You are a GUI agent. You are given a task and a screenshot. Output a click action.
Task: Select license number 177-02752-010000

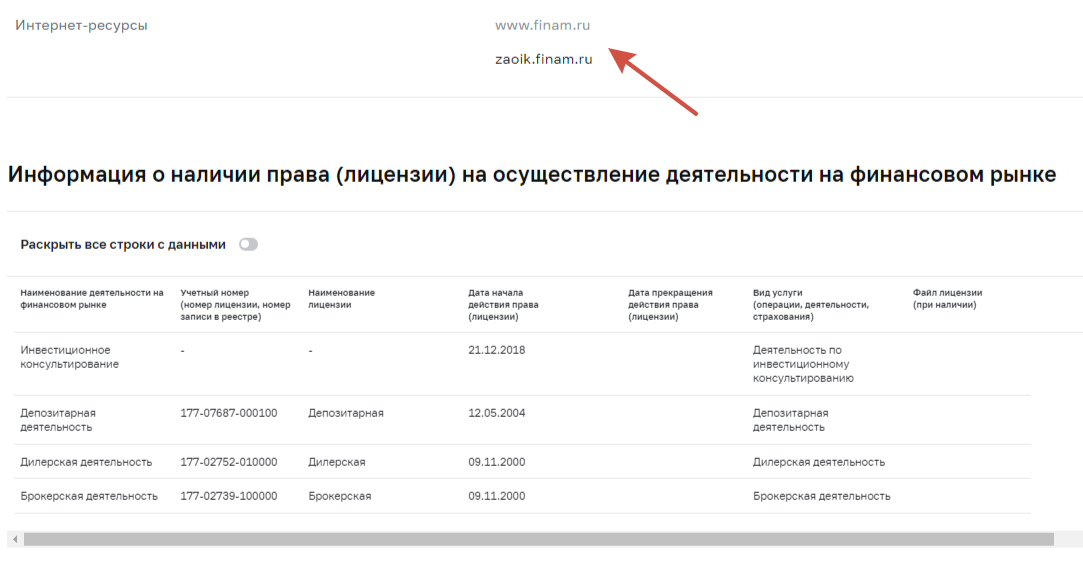tap(229, 462)
